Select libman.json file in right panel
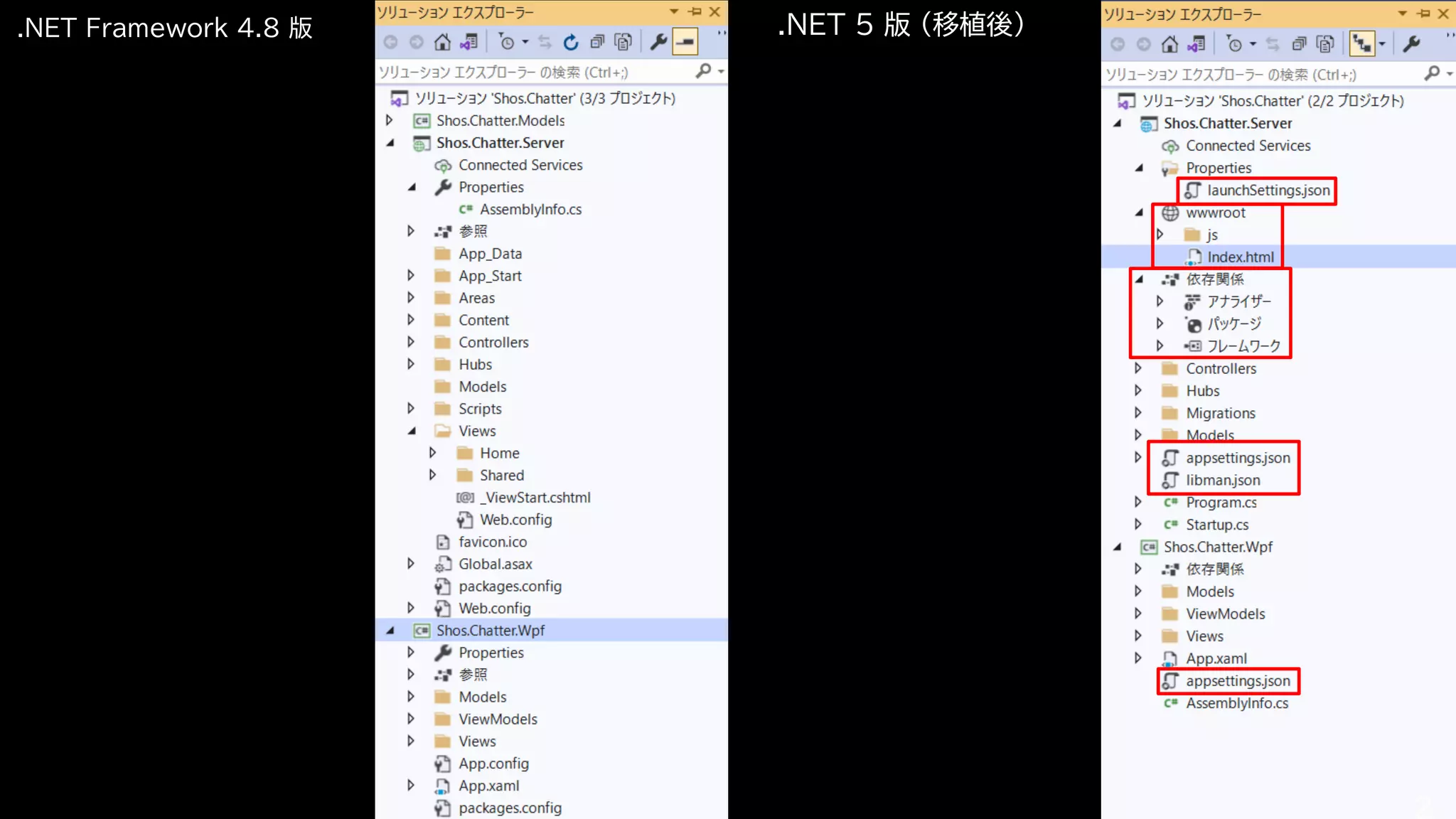 tap(1223, 480)
